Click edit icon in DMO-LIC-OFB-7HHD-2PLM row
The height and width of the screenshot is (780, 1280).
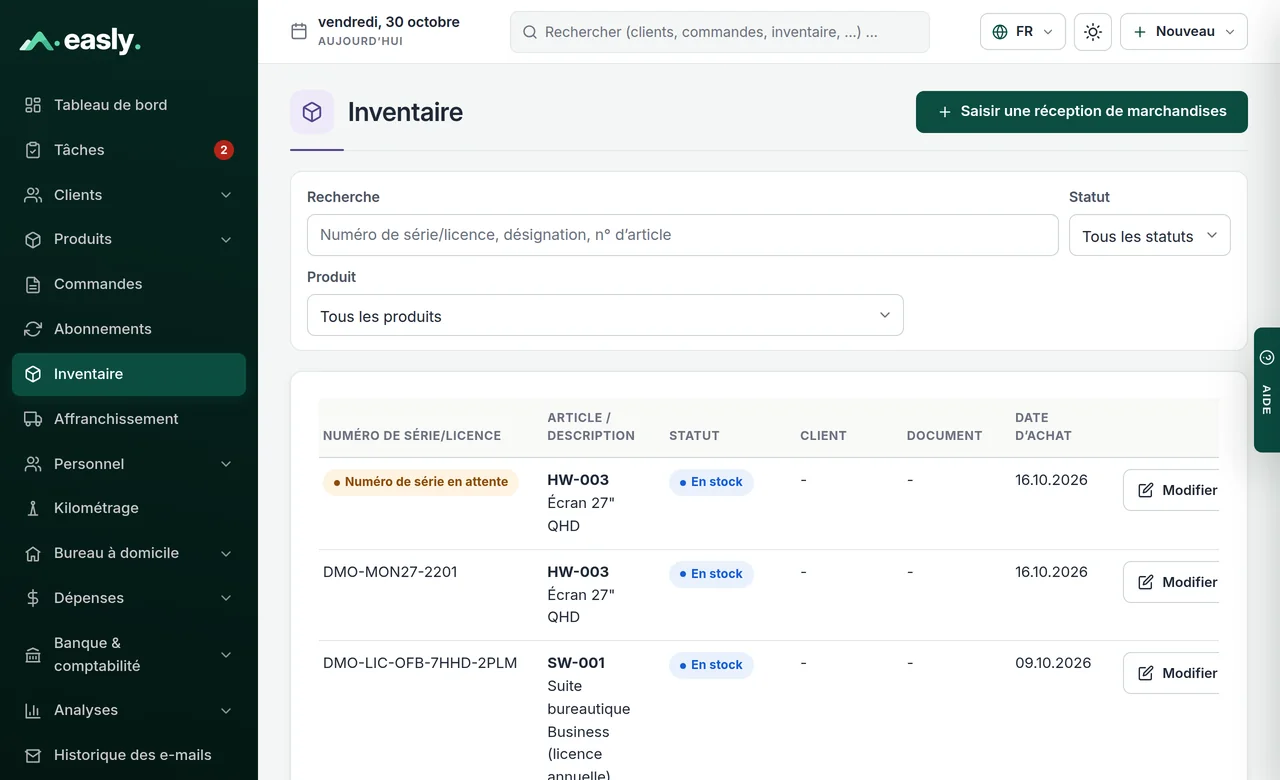pos(1146,673)
